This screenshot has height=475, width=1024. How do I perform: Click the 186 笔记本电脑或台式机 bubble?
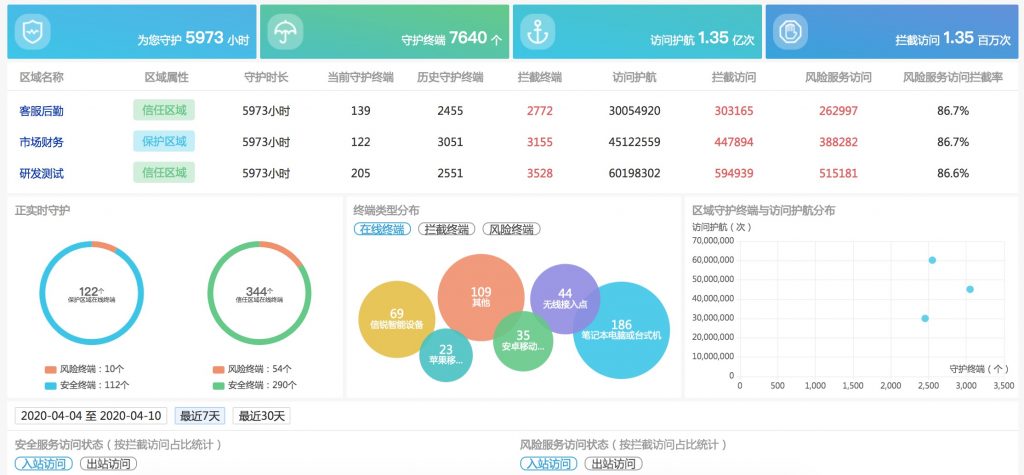point(622,330)
